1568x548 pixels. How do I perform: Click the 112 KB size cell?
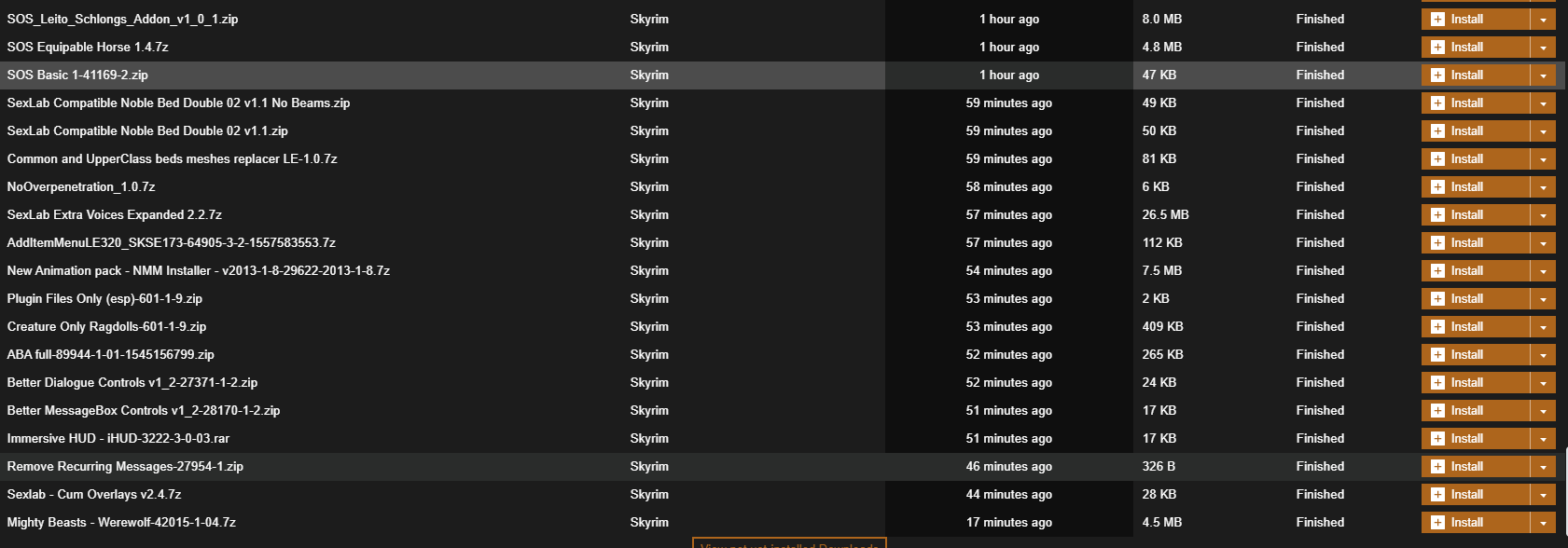tap(1161, 242)
